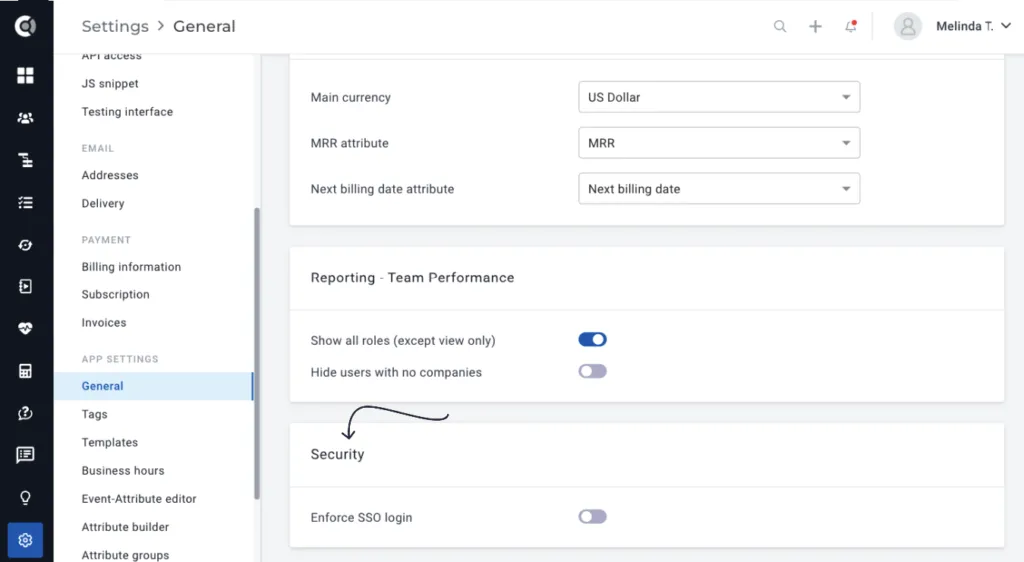Open Attribute groups page
Screen dimensions: 1024x562
point(125,555)
